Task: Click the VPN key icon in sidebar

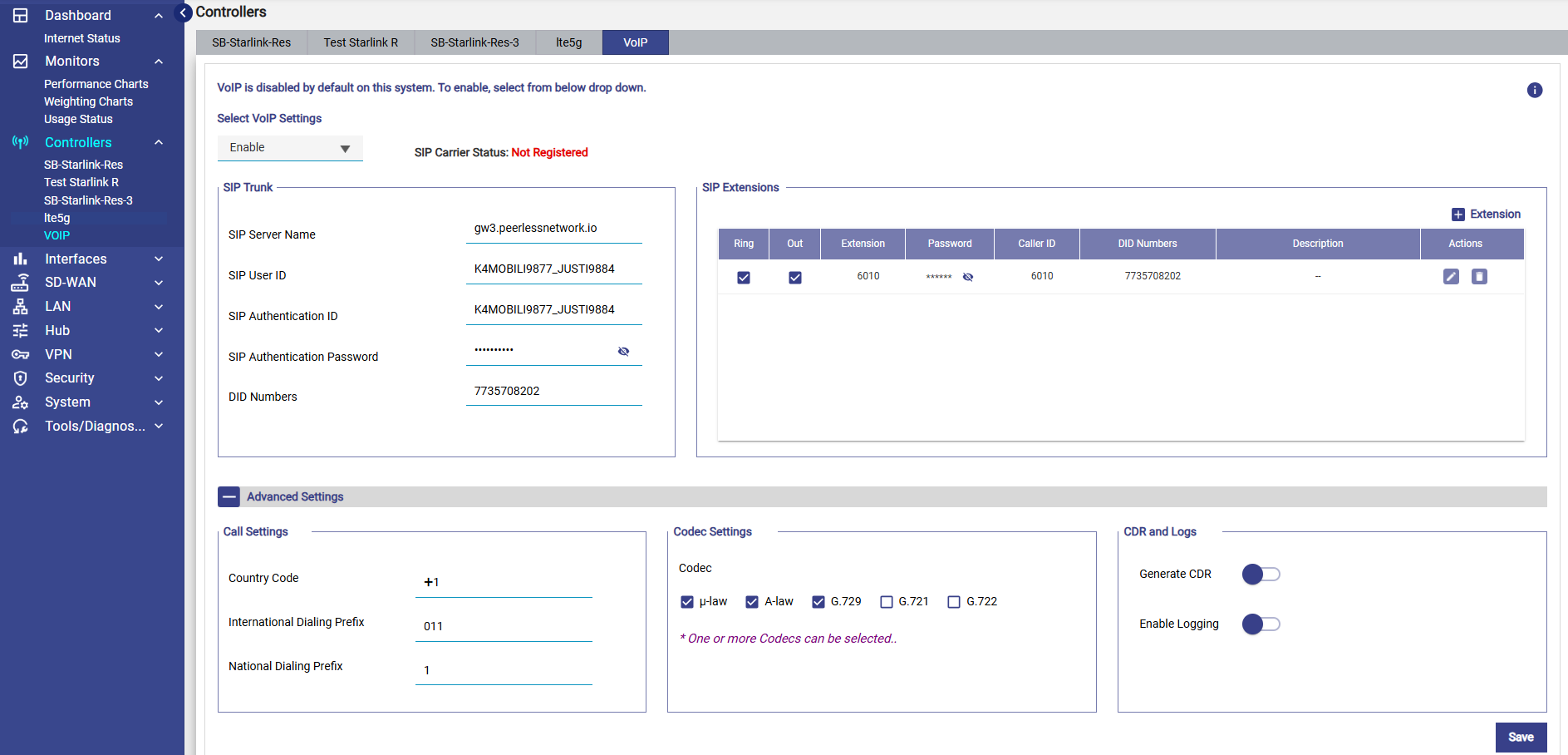Action: (x=21, y=355)
